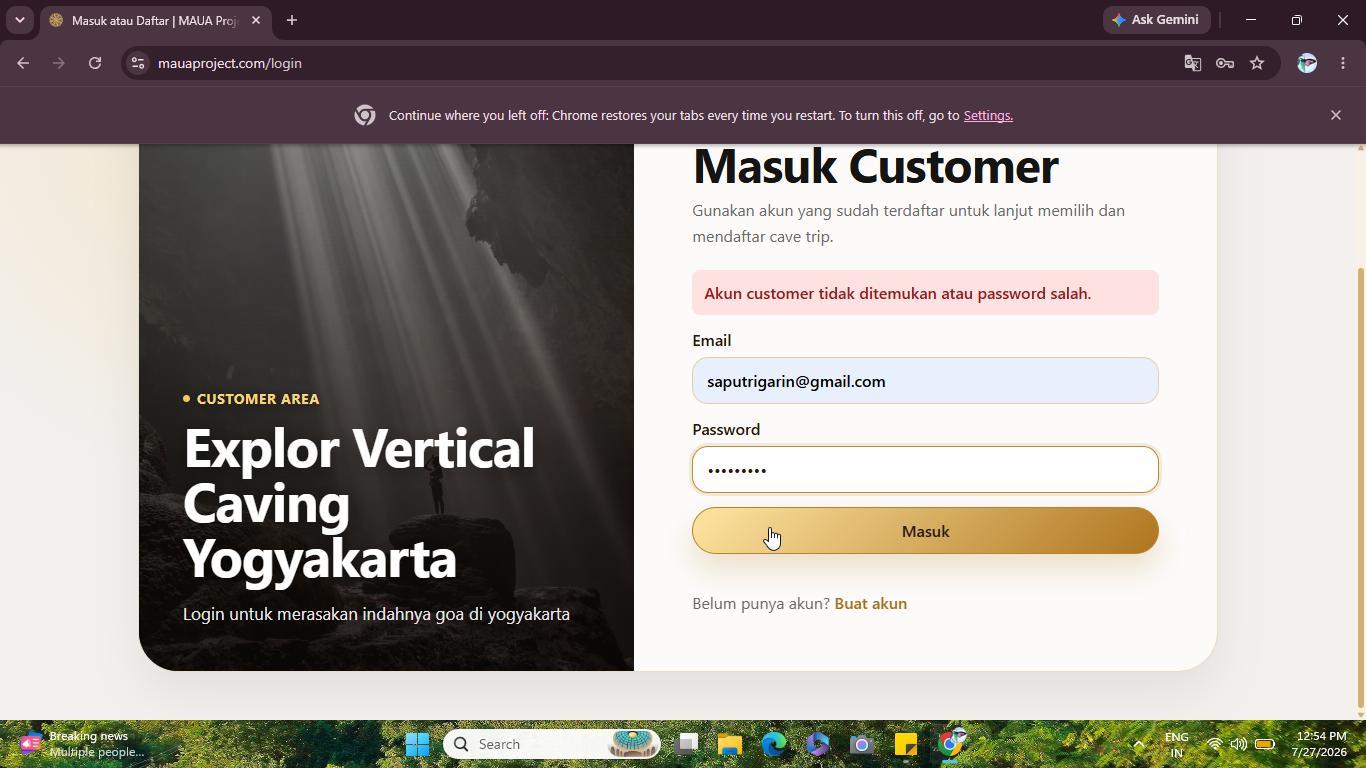This screenshot has height=768, width=1366.
Task: Open a new tab with the plus button
Action: [x=292, y=20]
